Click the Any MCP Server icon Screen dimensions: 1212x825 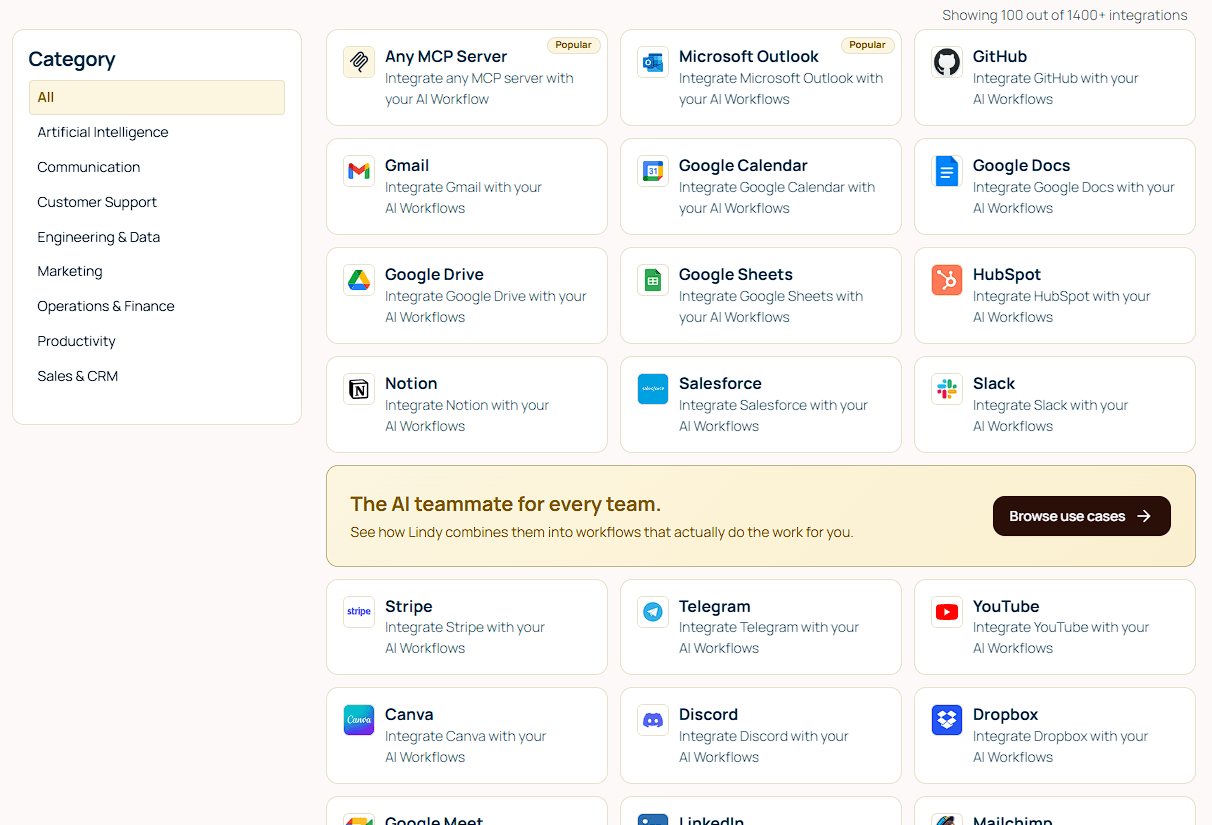359,62
